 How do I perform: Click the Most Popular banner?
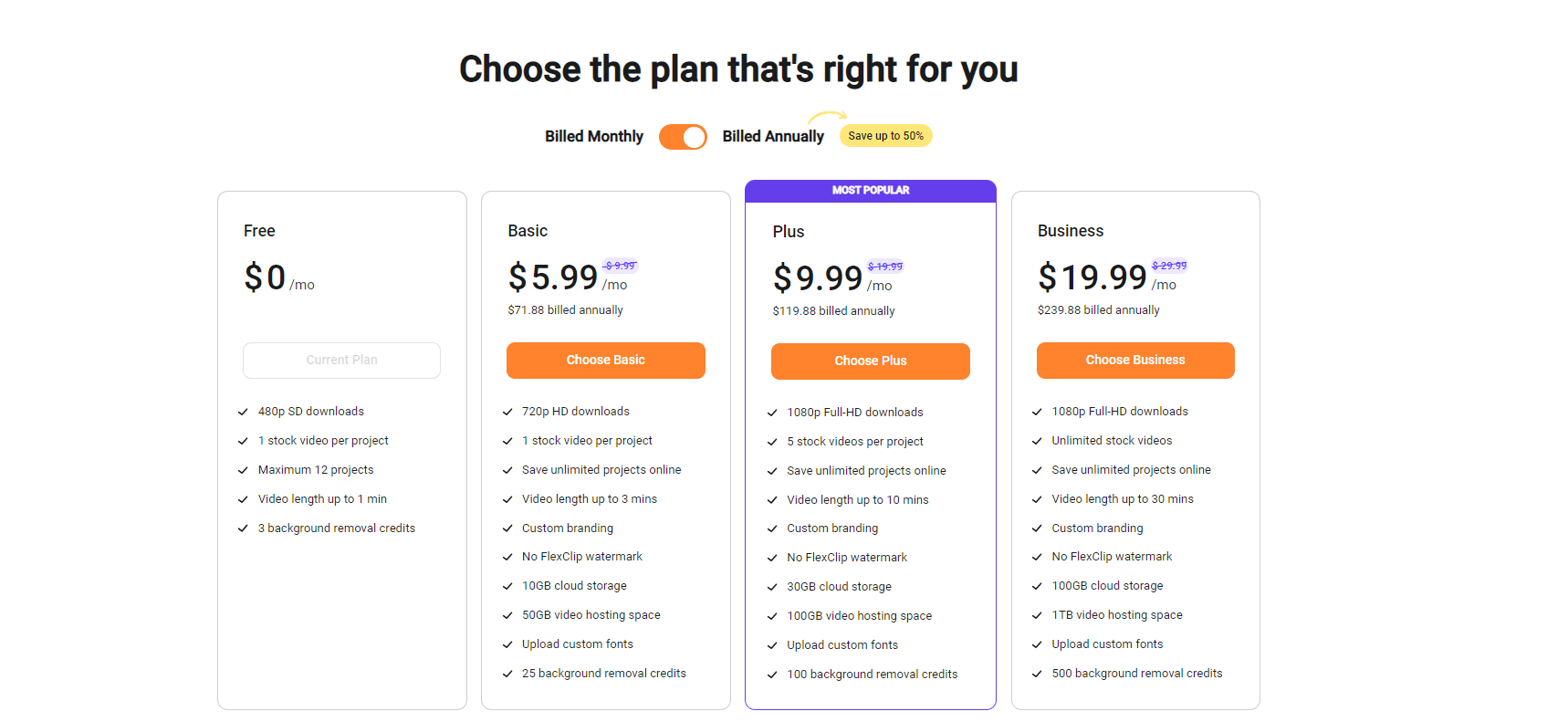point(871,191)
